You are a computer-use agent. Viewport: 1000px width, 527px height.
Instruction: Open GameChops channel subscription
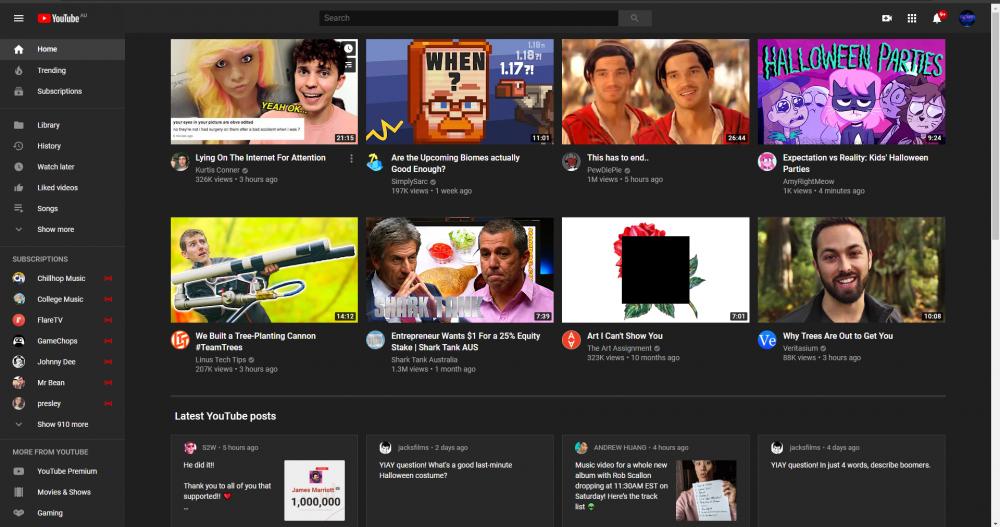pos(62,341)
